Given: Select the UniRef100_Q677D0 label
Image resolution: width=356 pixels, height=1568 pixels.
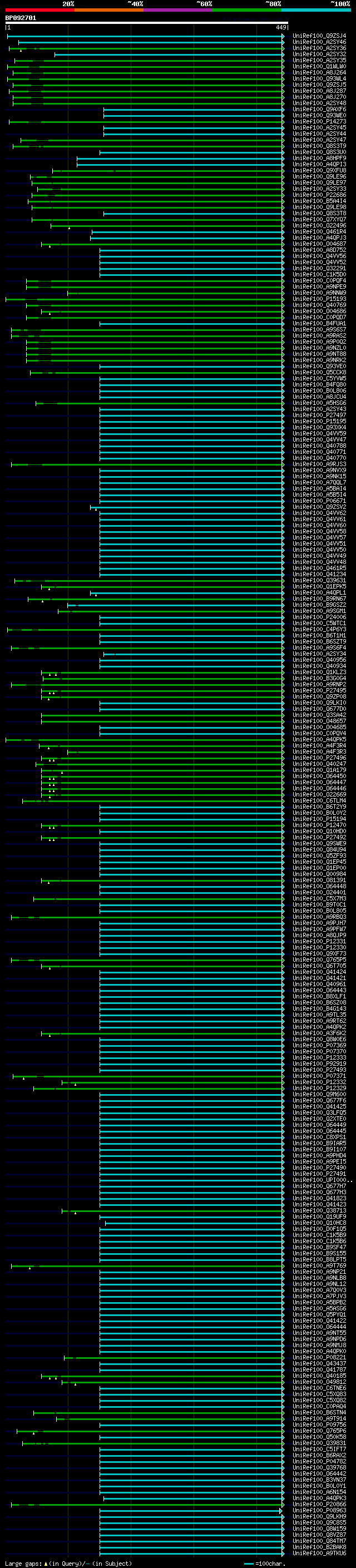Looking at the screenshot, I should point(319,709).
